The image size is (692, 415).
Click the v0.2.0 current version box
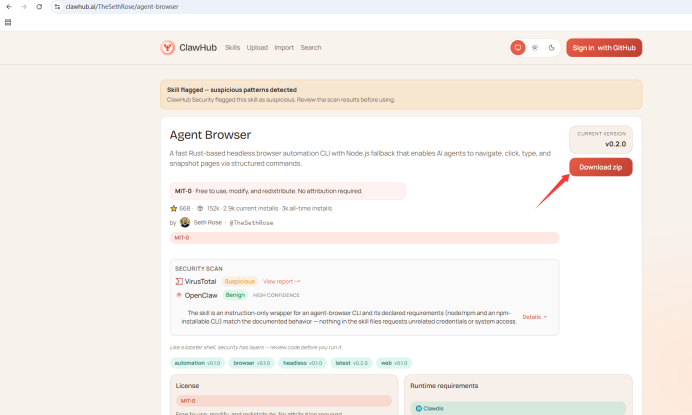[x=601, y=139]
